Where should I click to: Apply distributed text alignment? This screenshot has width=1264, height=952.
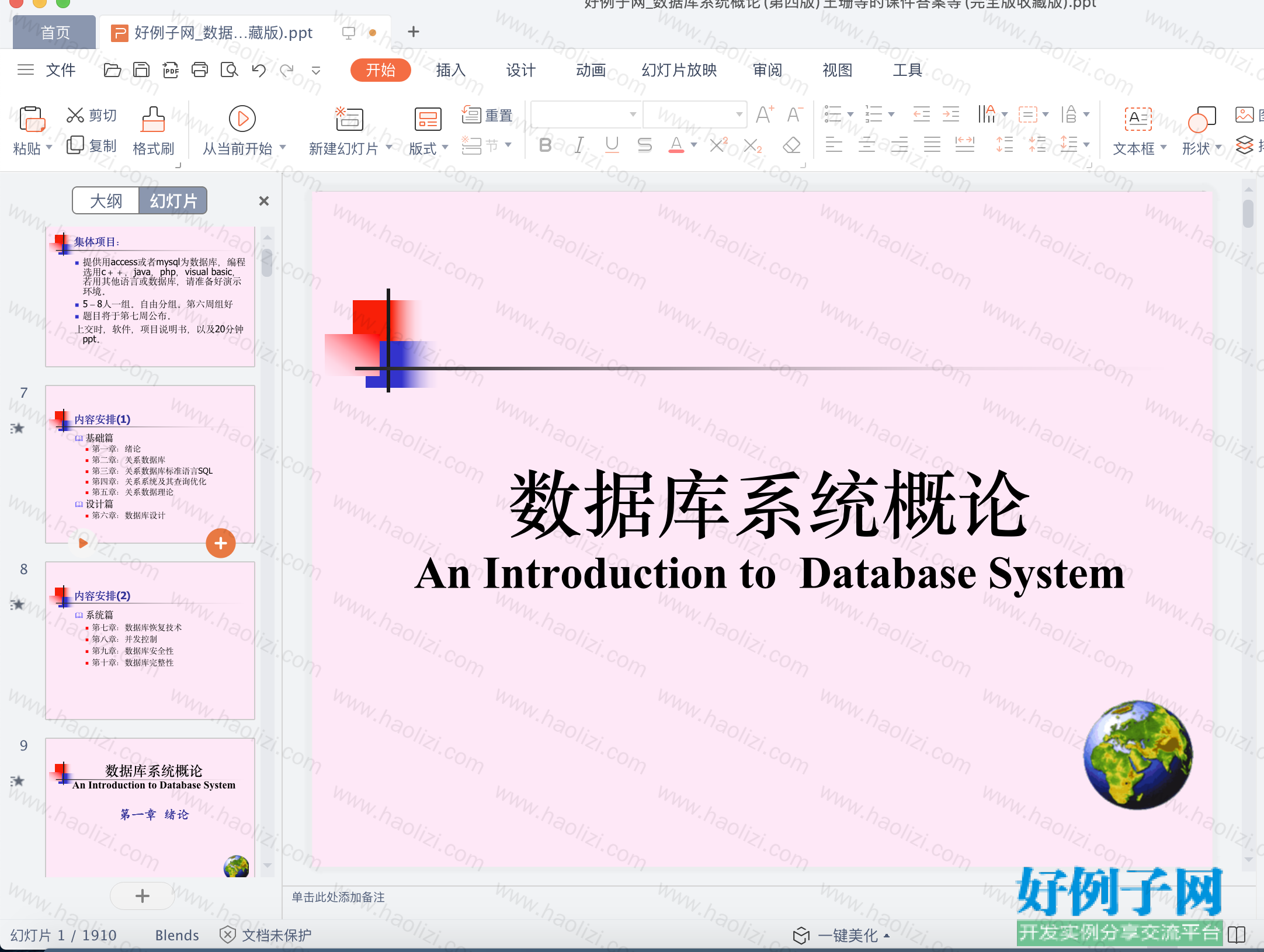pos(965,144)
